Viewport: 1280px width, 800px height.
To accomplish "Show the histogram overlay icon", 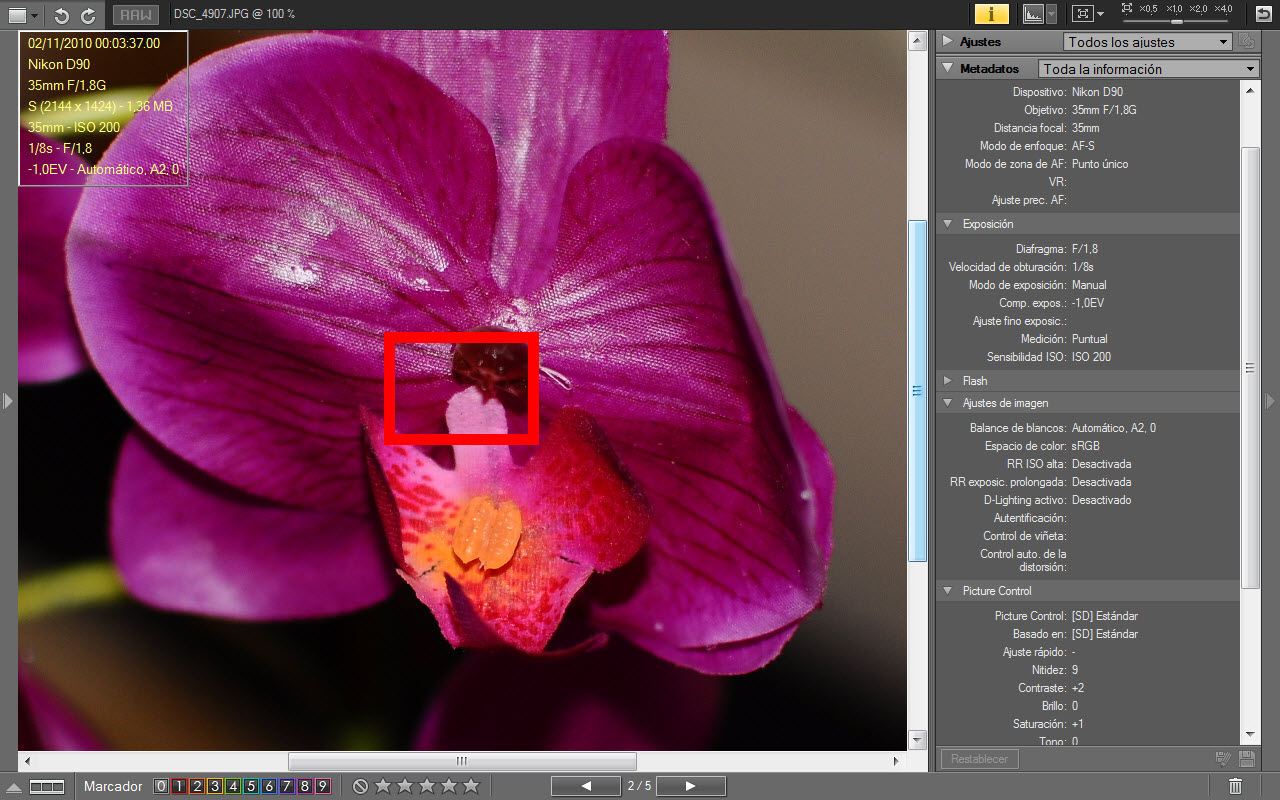I will coord(1033,14).
